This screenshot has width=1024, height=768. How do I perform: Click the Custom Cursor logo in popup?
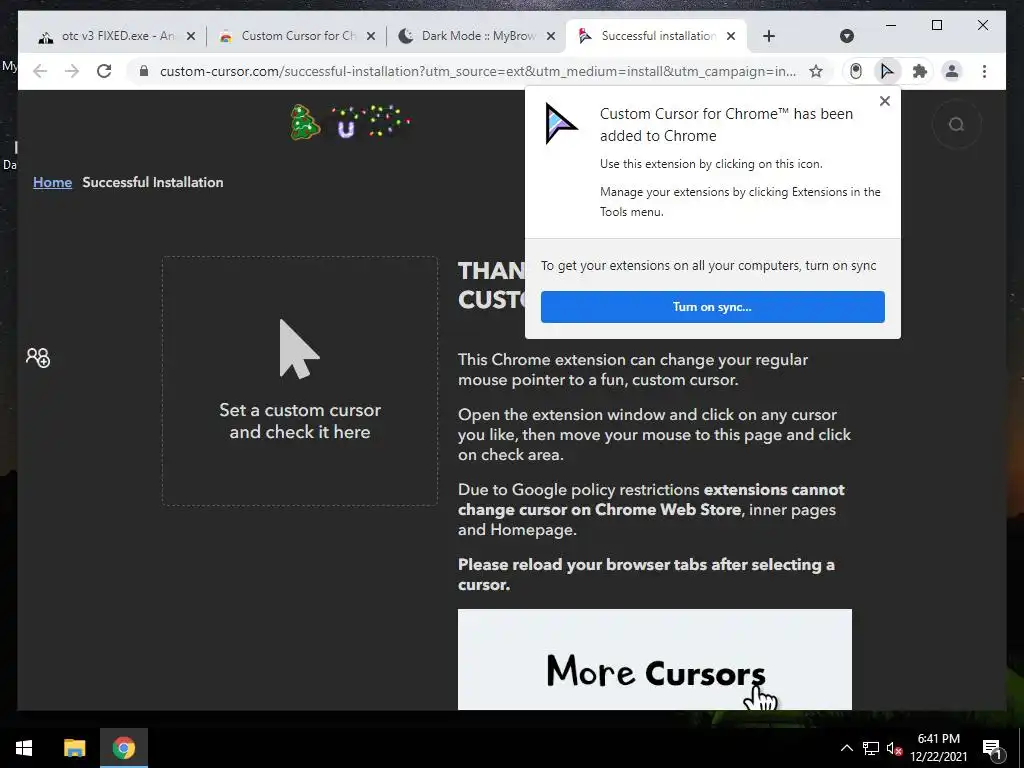[560, 123]
